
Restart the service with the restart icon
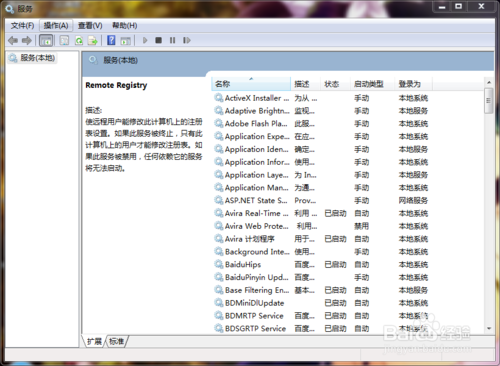(x=187, y=40)
